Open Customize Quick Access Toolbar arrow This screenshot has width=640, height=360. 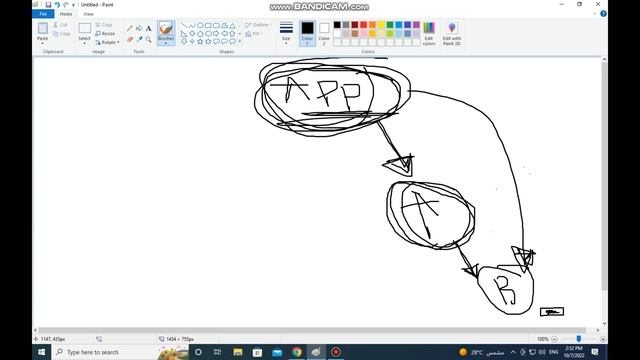pyautogui.click(x=73, y=5)
